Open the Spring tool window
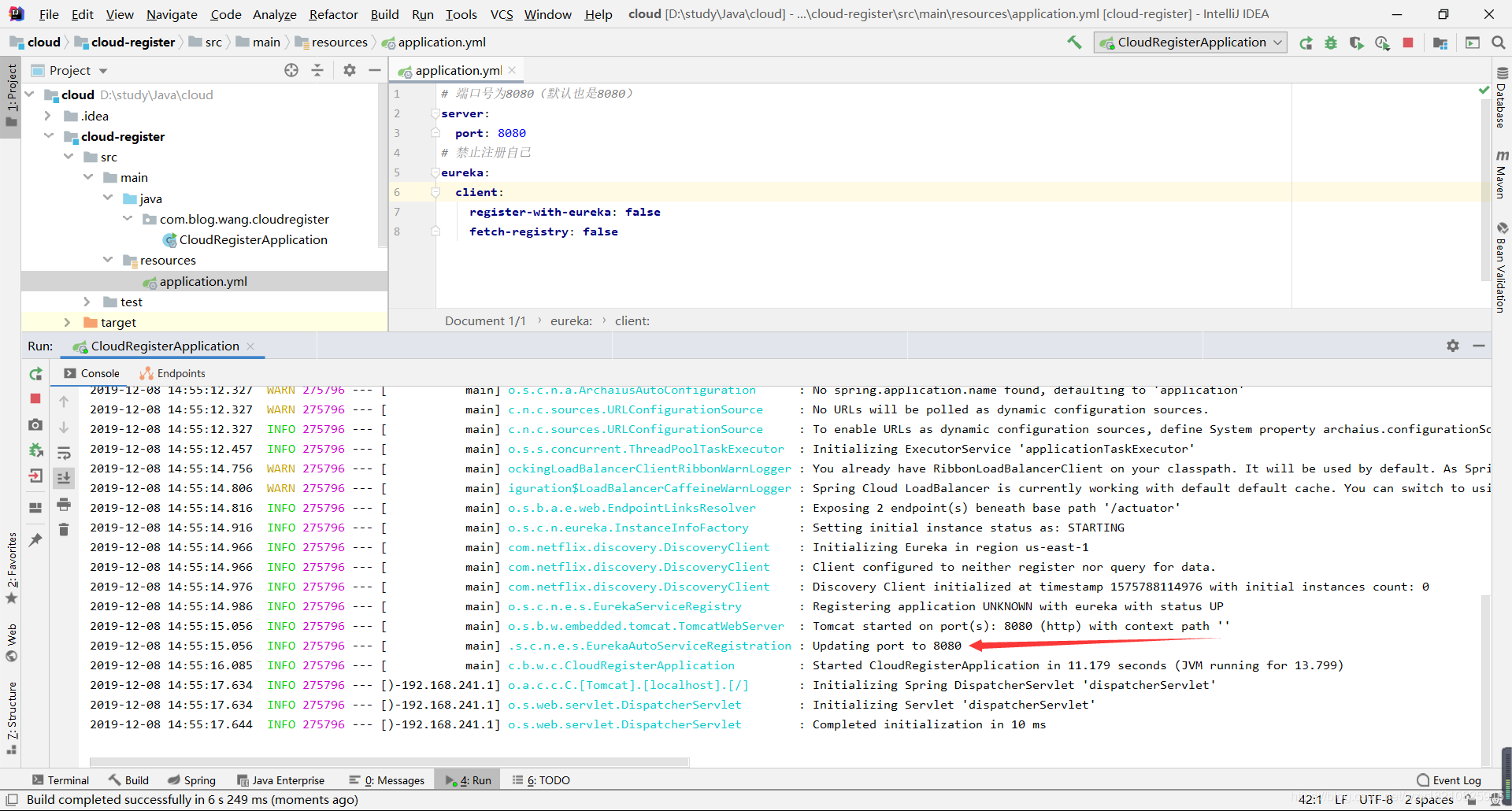Image resolution: width=1512 pixels, height=811 pixels. 191,780
